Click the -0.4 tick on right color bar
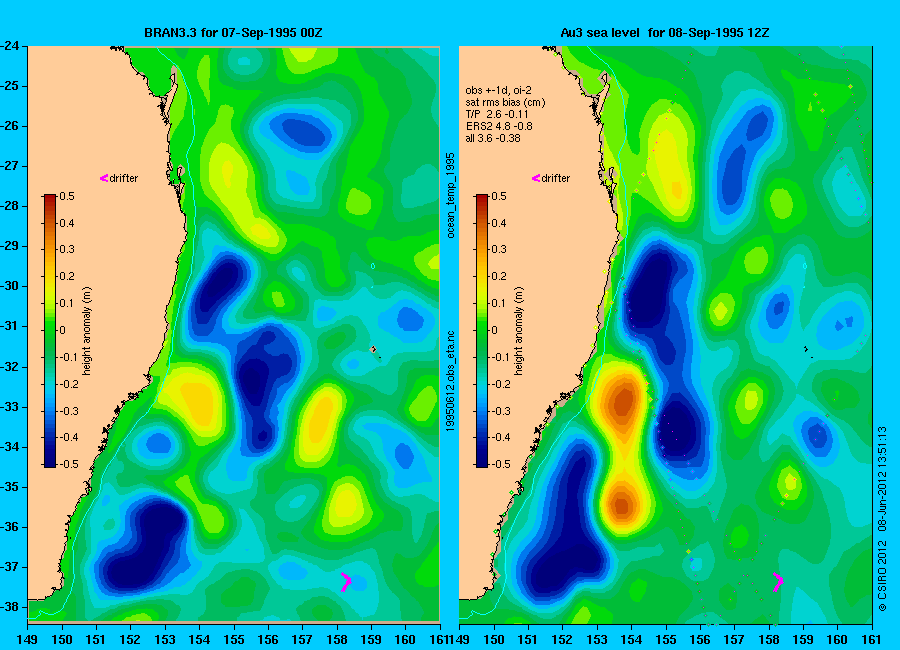 tap(500, 437)
